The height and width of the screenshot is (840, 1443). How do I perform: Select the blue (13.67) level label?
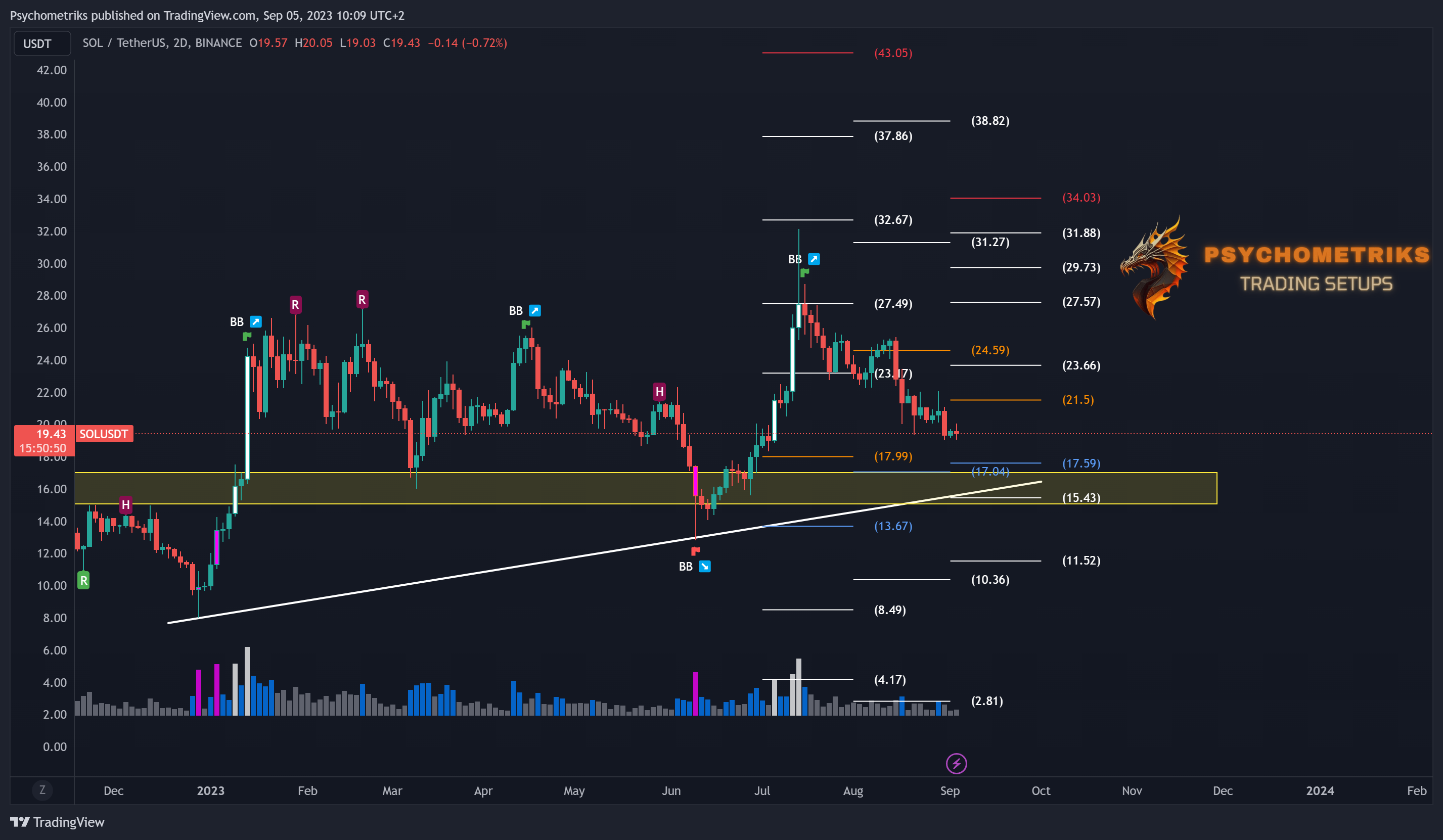[x=893, y=526]
